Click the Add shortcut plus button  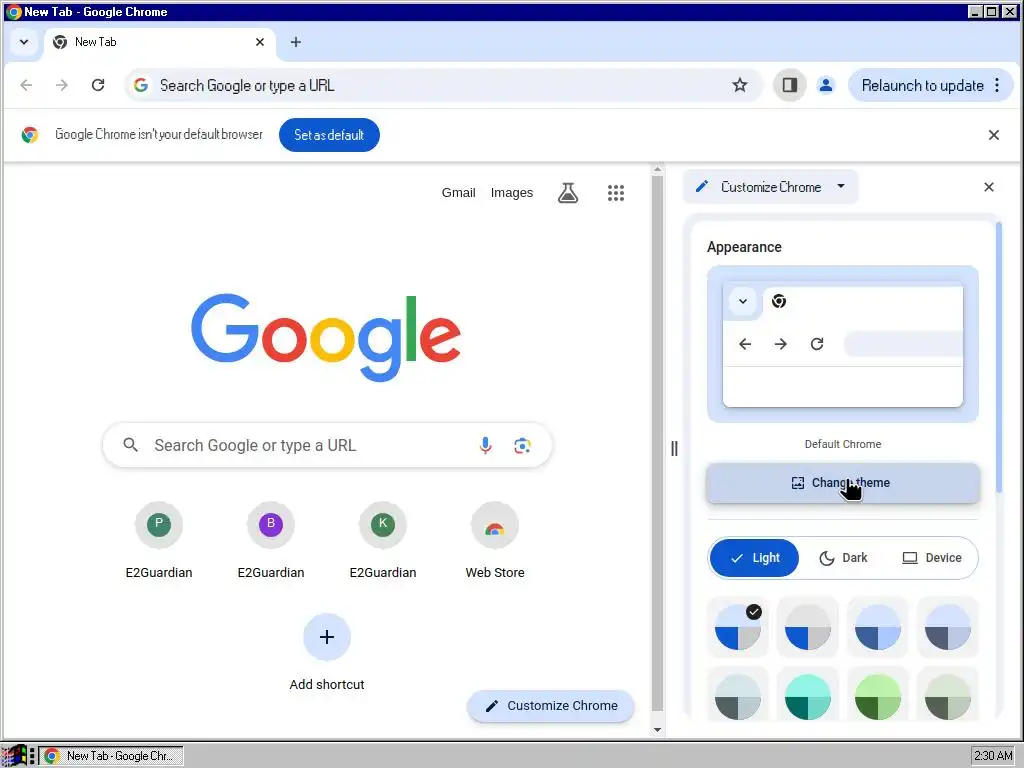click(x=327, y=637)
